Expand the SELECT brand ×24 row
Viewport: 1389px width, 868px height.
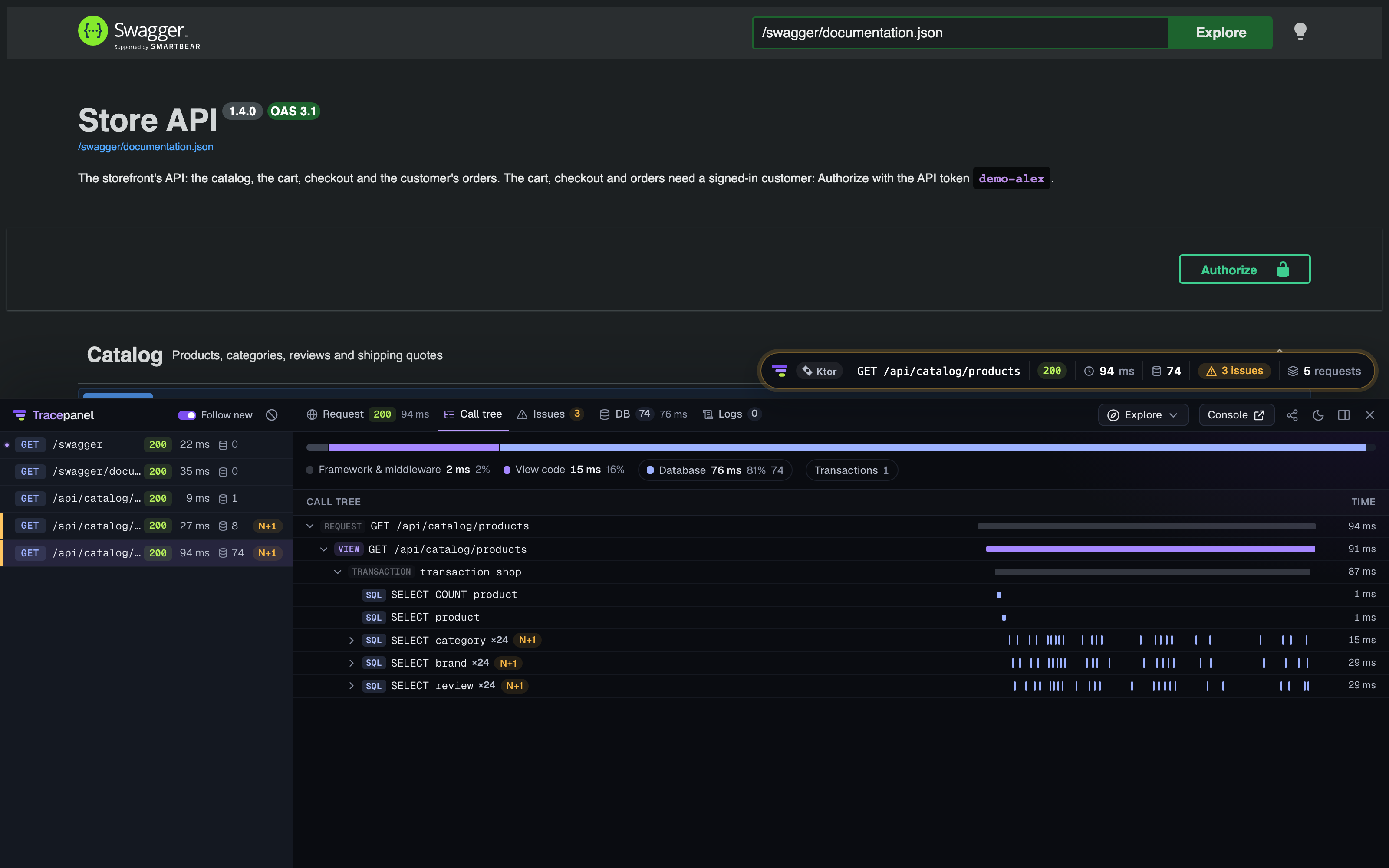pos(351,663)
